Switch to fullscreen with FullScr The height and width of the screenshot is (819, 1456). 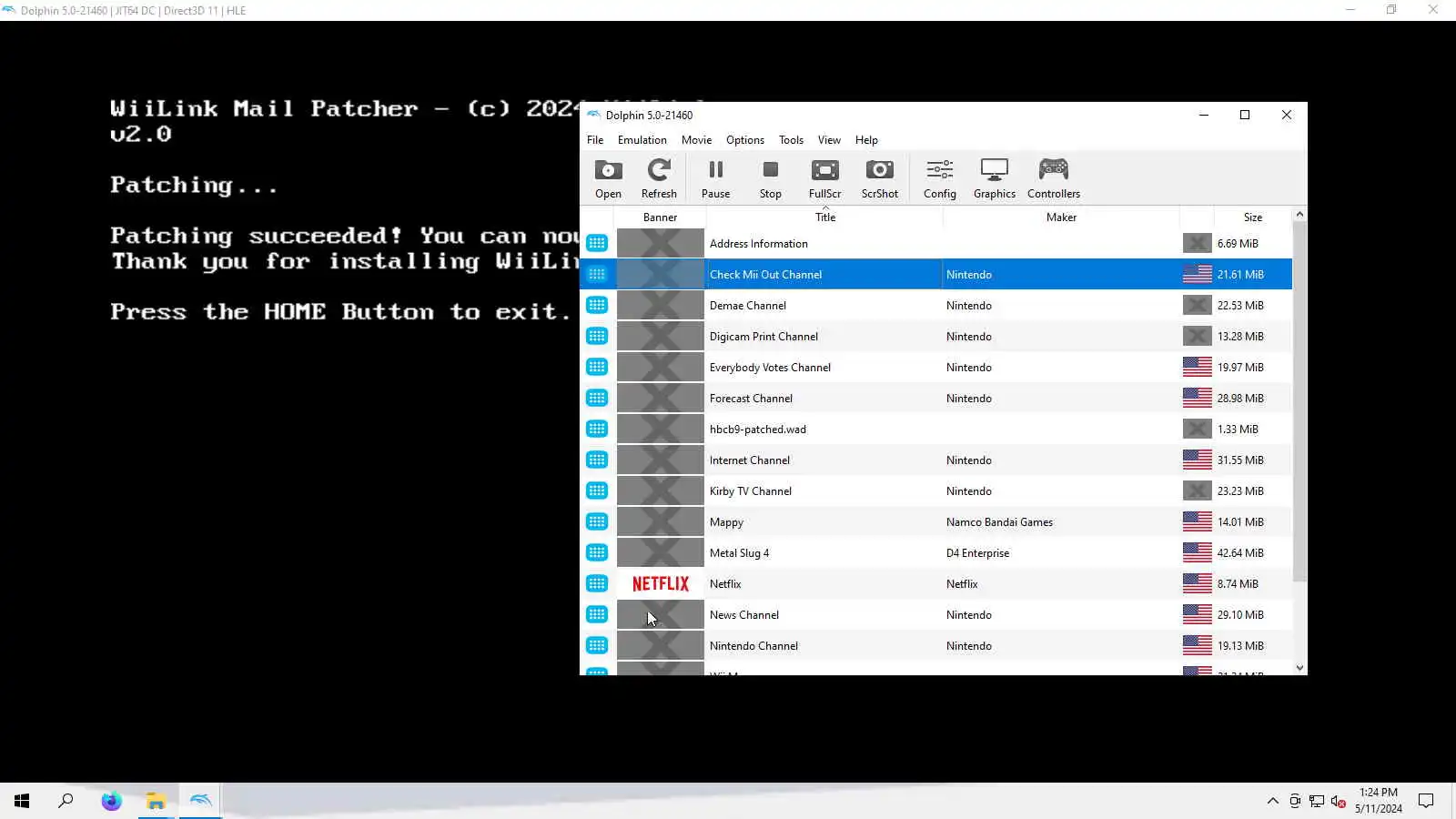pos(825,178)
